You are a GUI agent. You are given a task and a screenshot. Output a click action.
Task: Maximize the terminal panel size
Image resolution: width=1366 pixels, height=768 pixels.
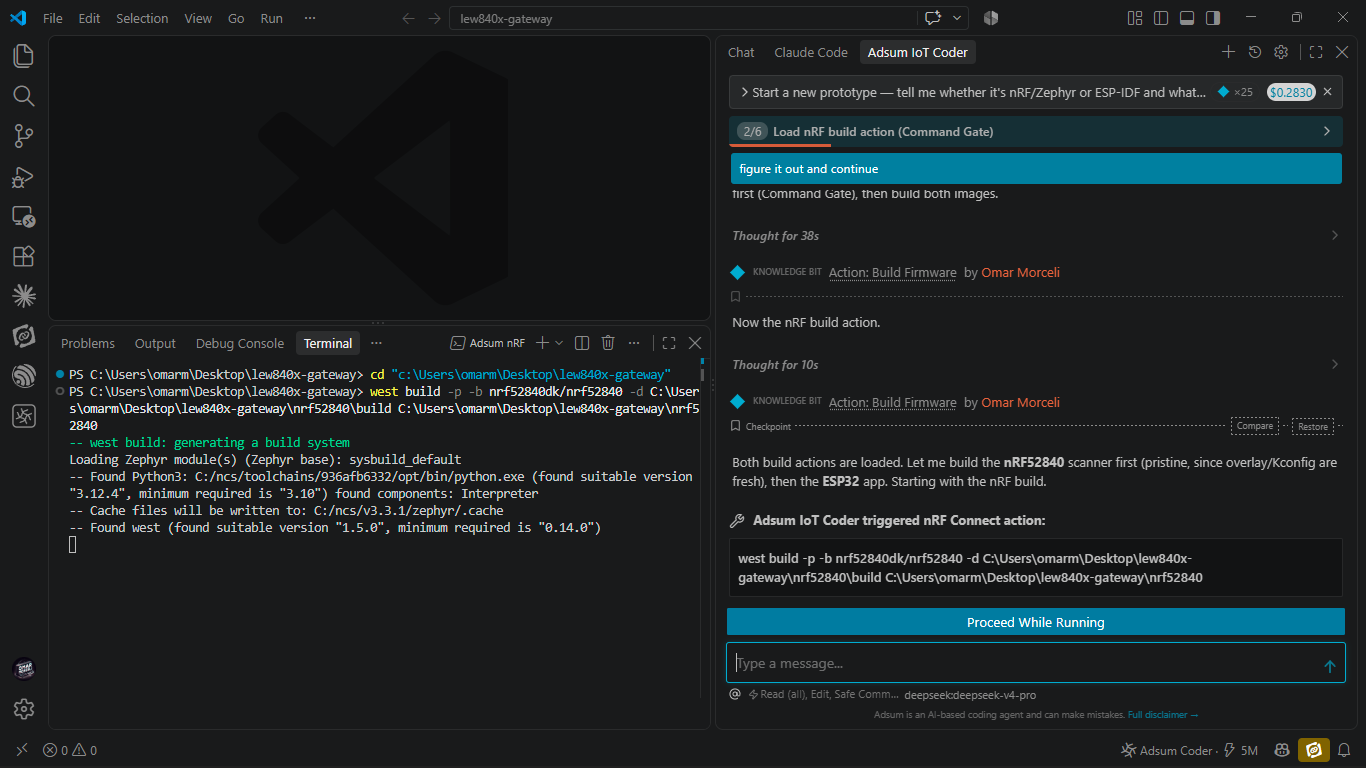point(669,343)
